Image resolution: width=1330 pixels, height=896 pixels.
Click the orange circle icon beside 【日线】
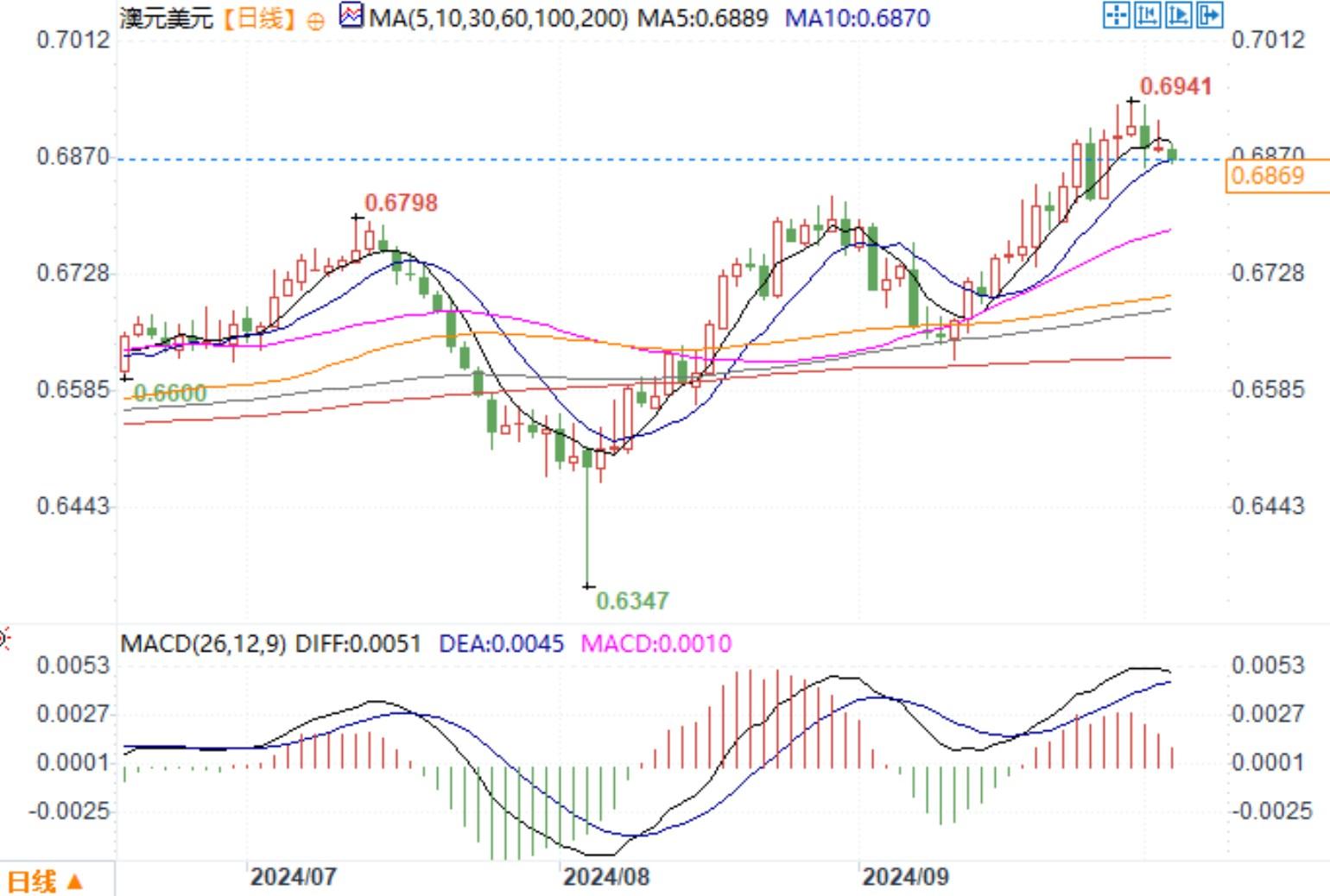click(316, 21)
